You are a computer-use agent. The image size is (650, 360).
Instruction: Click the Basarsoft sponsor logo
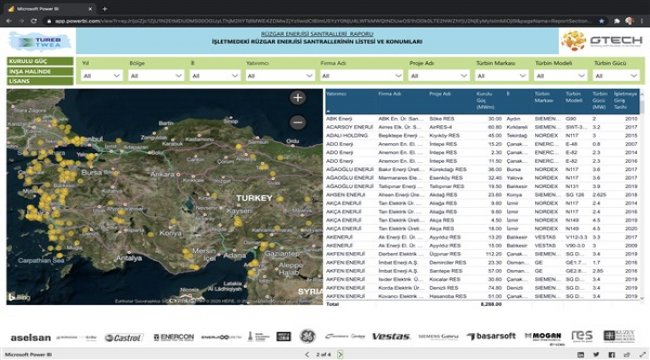[x=491, y=336]
